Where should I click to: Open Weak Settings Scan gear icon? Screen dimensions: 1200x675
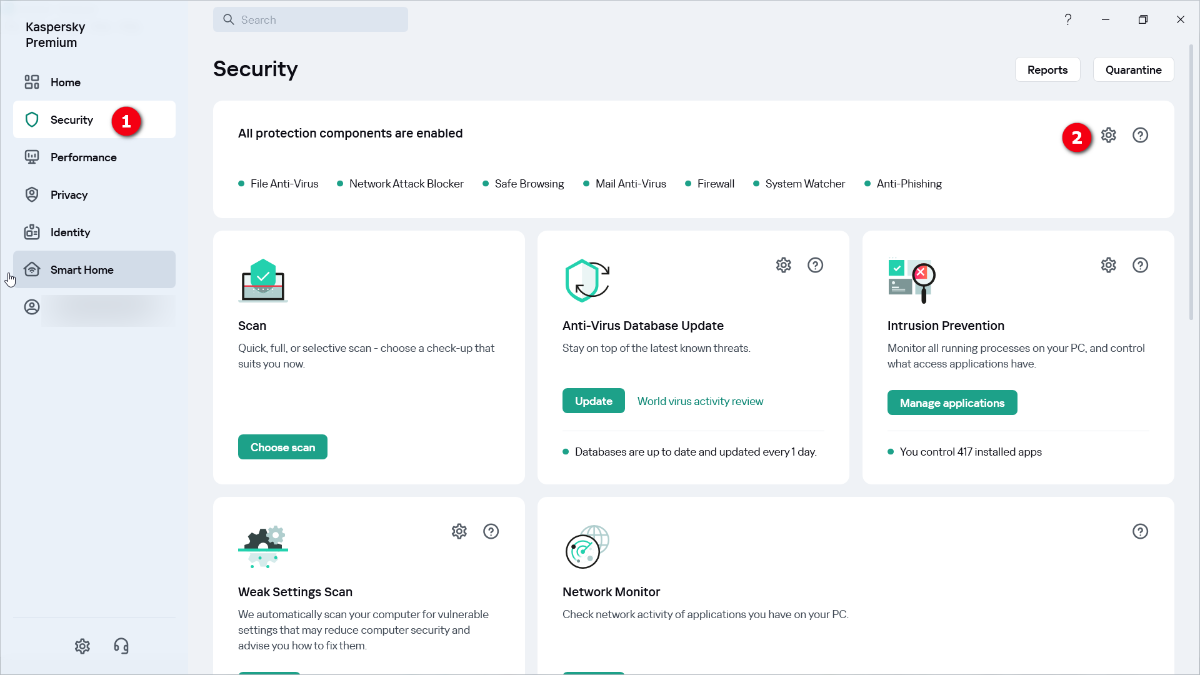pyautogui.click(x=459, y=531)
